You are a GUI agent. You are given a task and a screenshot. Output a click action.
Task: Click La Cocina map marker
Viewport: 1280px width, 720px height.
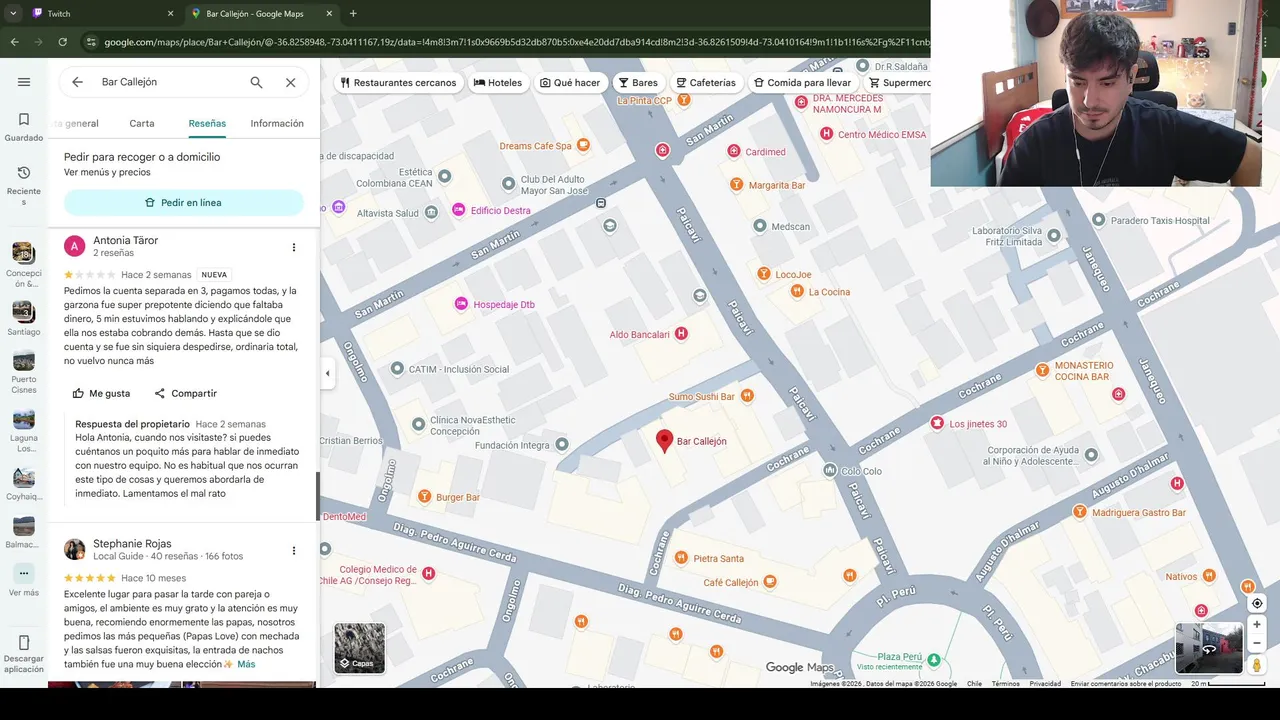tap(797, 291)
